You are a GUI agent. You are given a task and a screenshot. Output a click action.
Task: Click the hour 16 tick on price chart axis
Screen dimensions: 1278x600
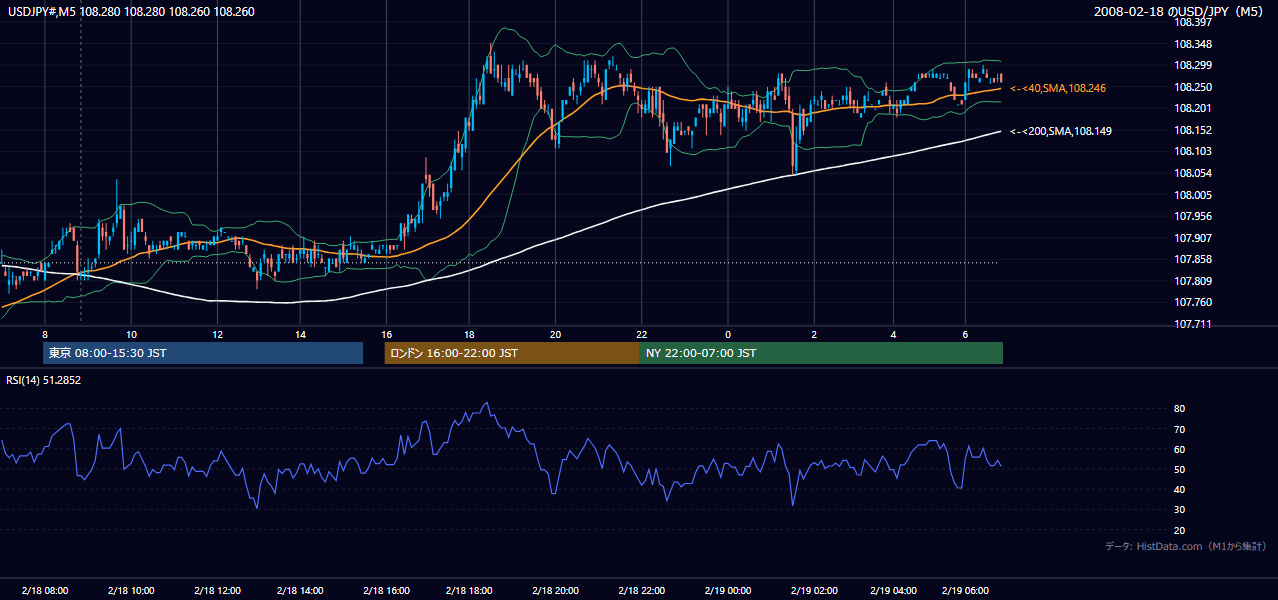coord(386,334)
